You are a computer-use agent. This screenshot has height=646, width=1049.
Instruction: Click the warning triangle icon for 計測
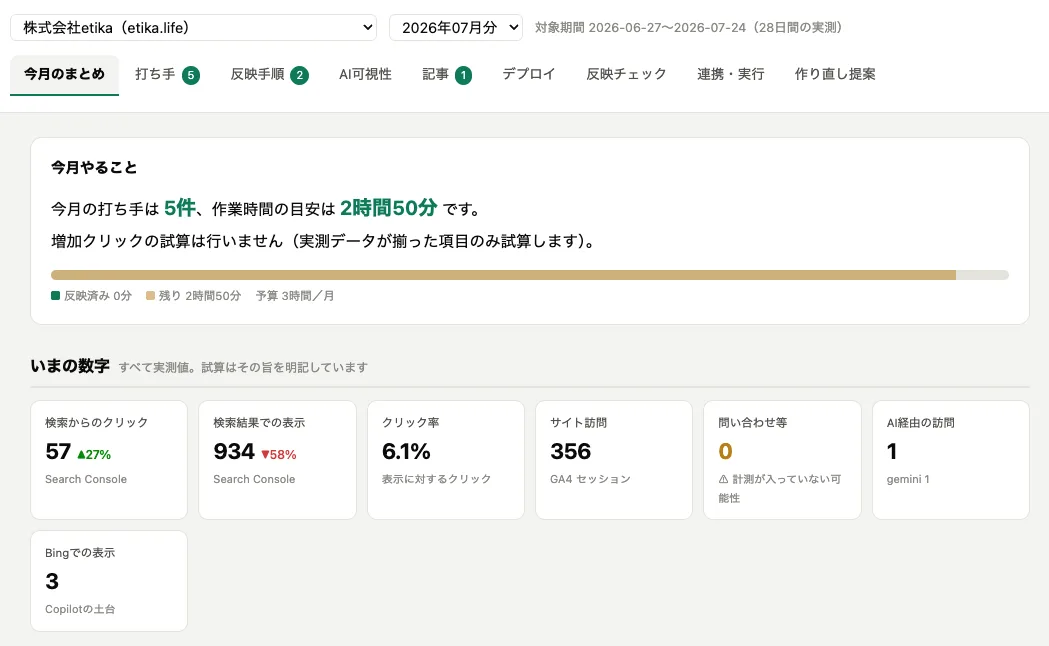[723, 479]
